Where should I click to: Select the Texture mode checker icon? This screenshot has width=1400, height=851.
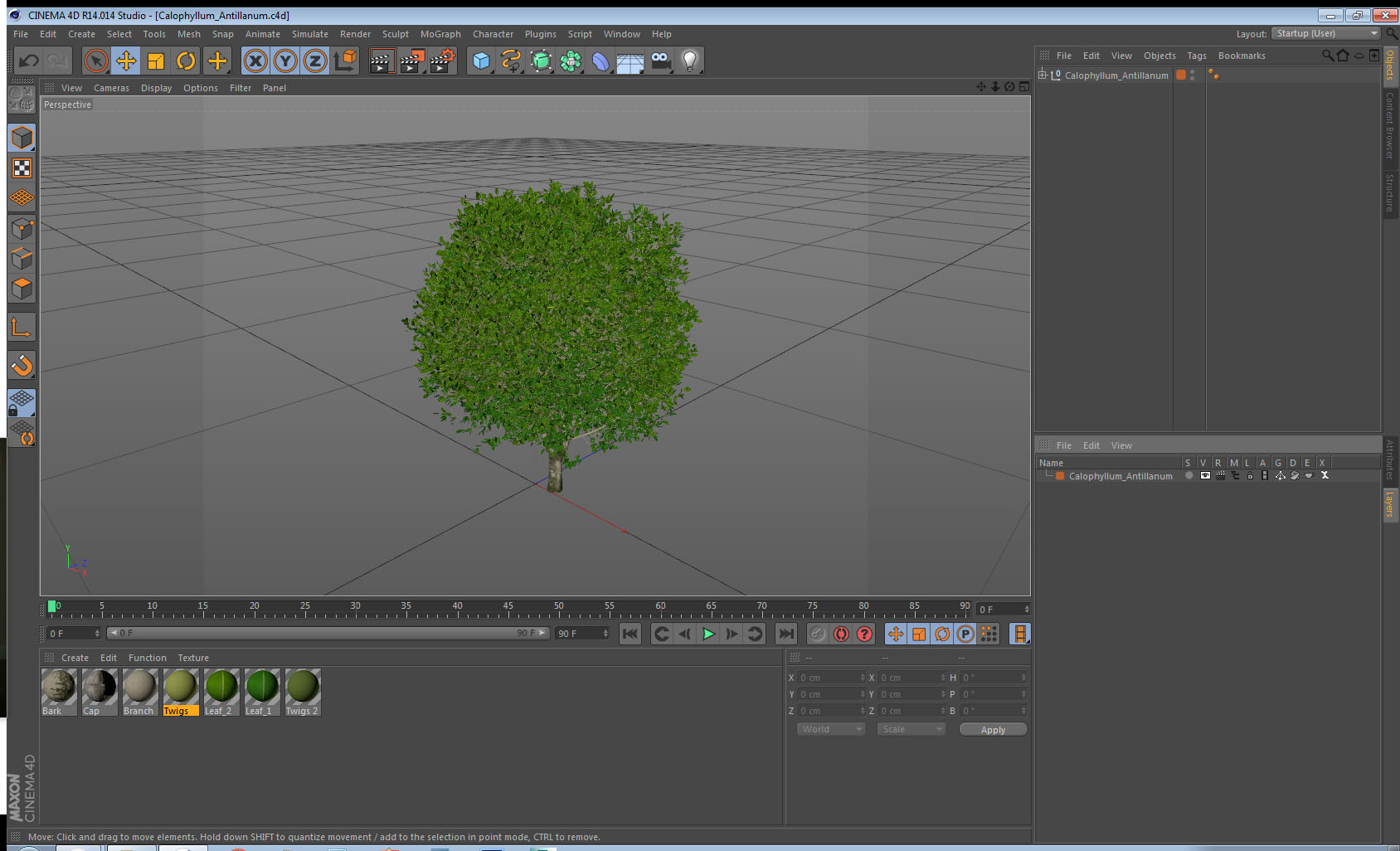click(x=22, y=168)
